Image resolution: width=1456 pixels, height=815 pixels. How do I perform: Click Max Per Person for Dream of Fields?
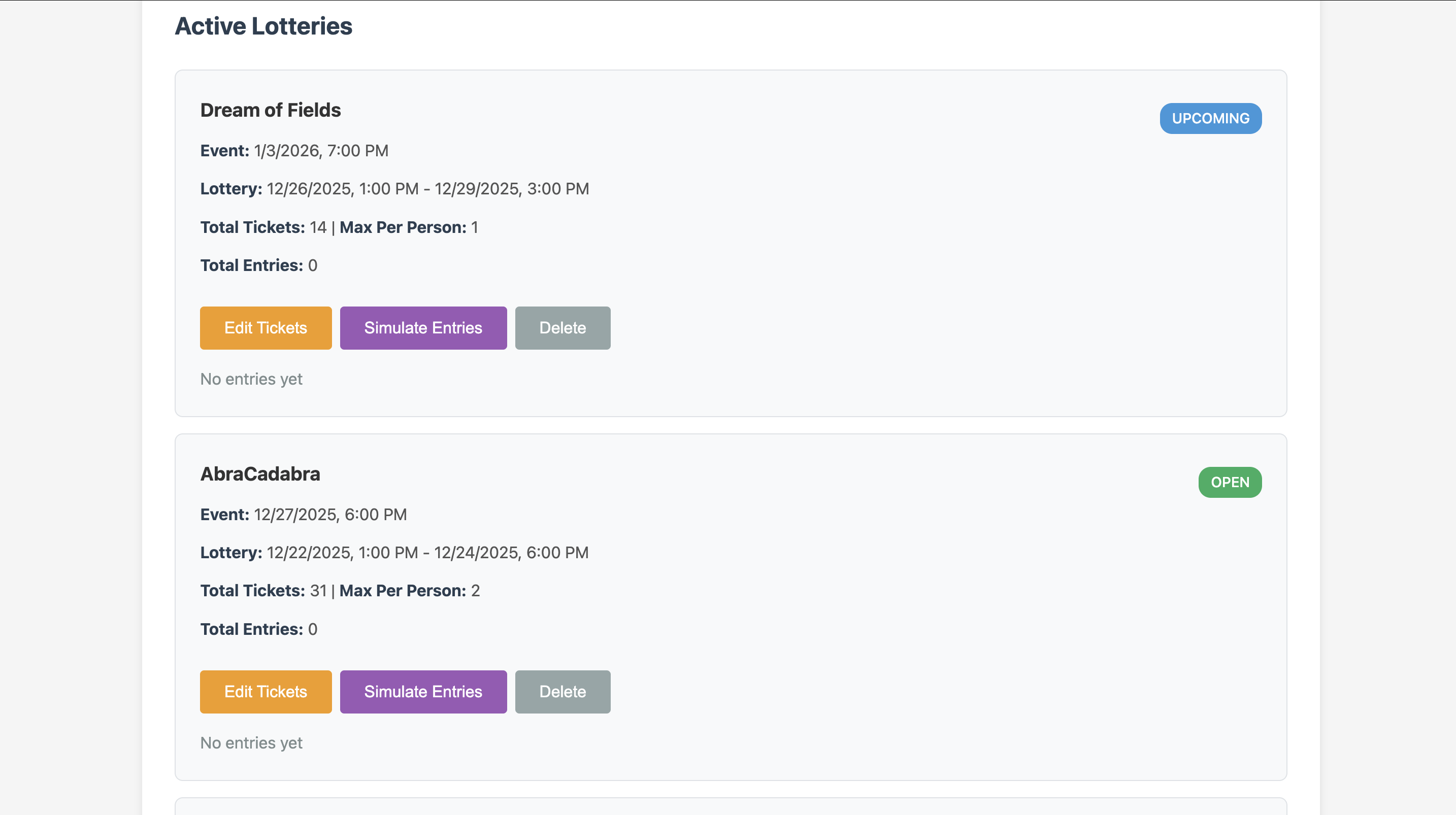pyautogui.click(x=409, y=227)
